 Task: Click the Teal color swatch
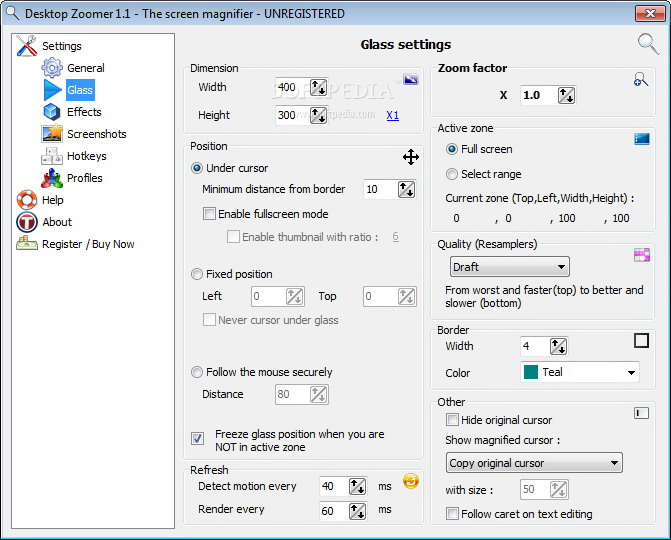pyautogui.click(x=530, y=372)
